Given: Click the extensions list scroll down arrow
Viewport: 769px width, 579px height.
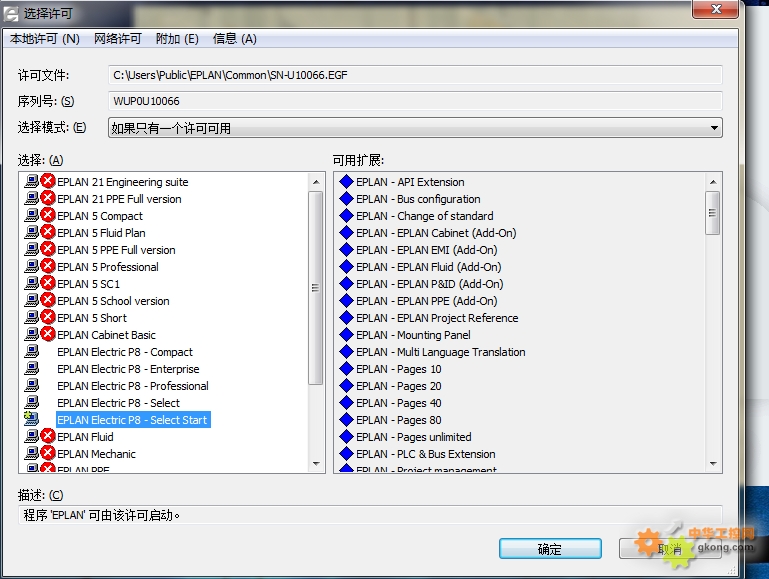Looking at the screenshot, I should (713, 463).
